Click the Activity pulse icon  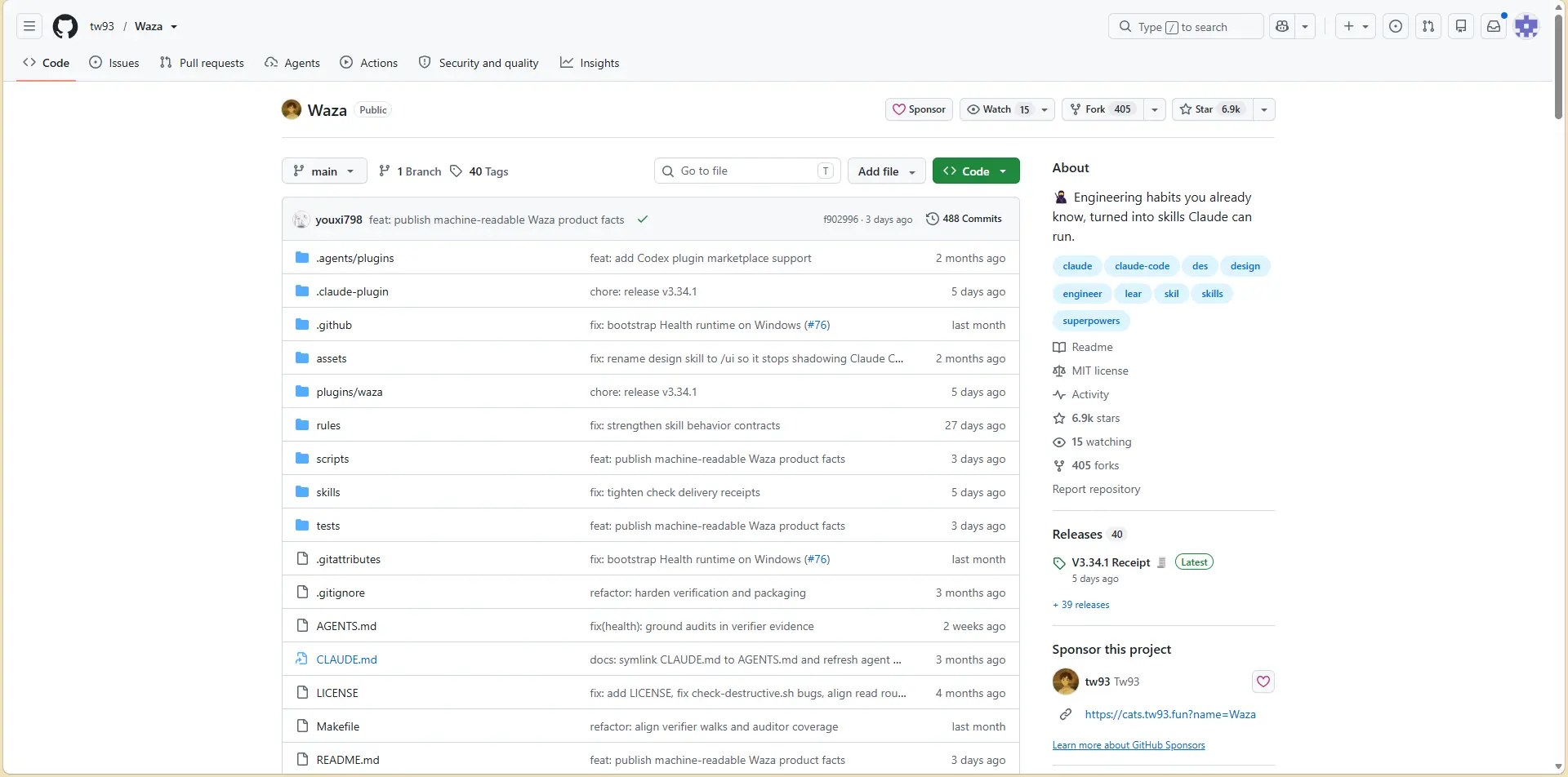pyautogui.click(x=1059, y=394)
